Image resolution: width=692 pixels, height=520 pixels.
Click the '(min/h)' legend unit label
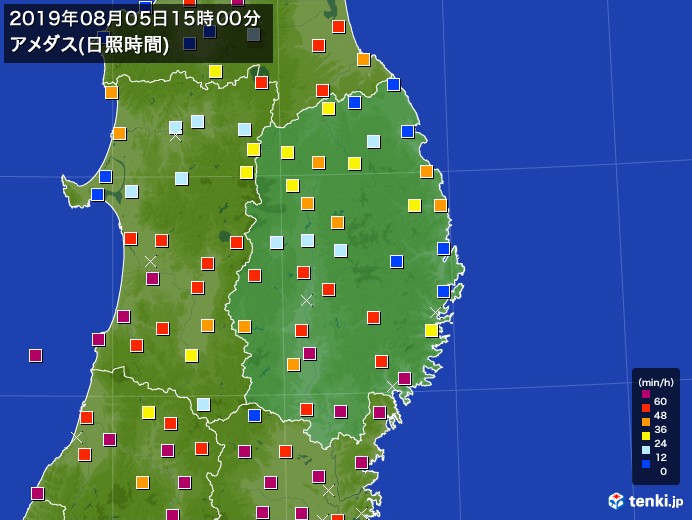tap(656, 383)
